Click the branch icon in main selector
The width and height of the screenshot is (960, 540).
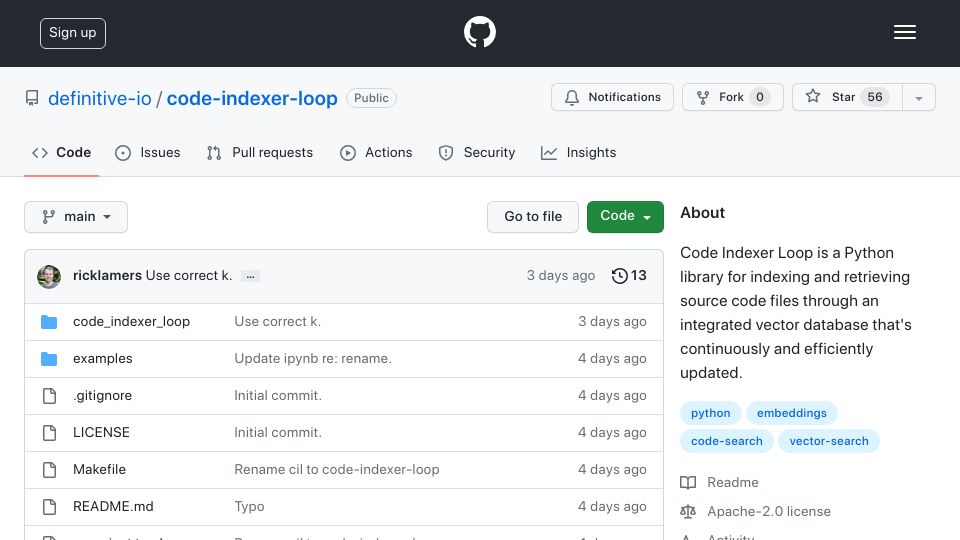coord(48,217)
